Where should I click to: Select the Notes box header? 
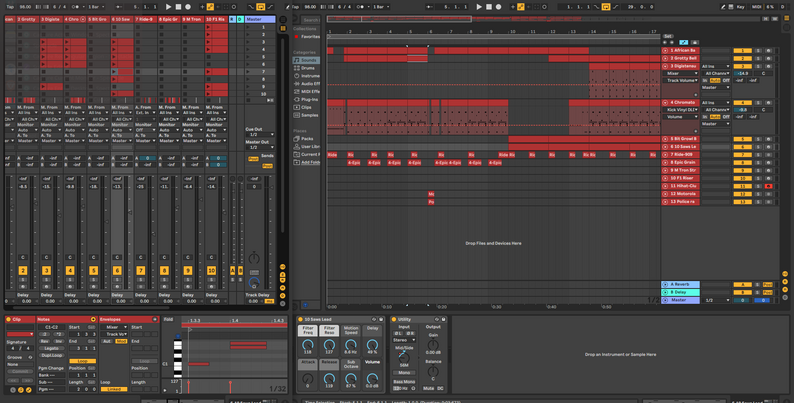pyautogui.click(x=66, y=319)
